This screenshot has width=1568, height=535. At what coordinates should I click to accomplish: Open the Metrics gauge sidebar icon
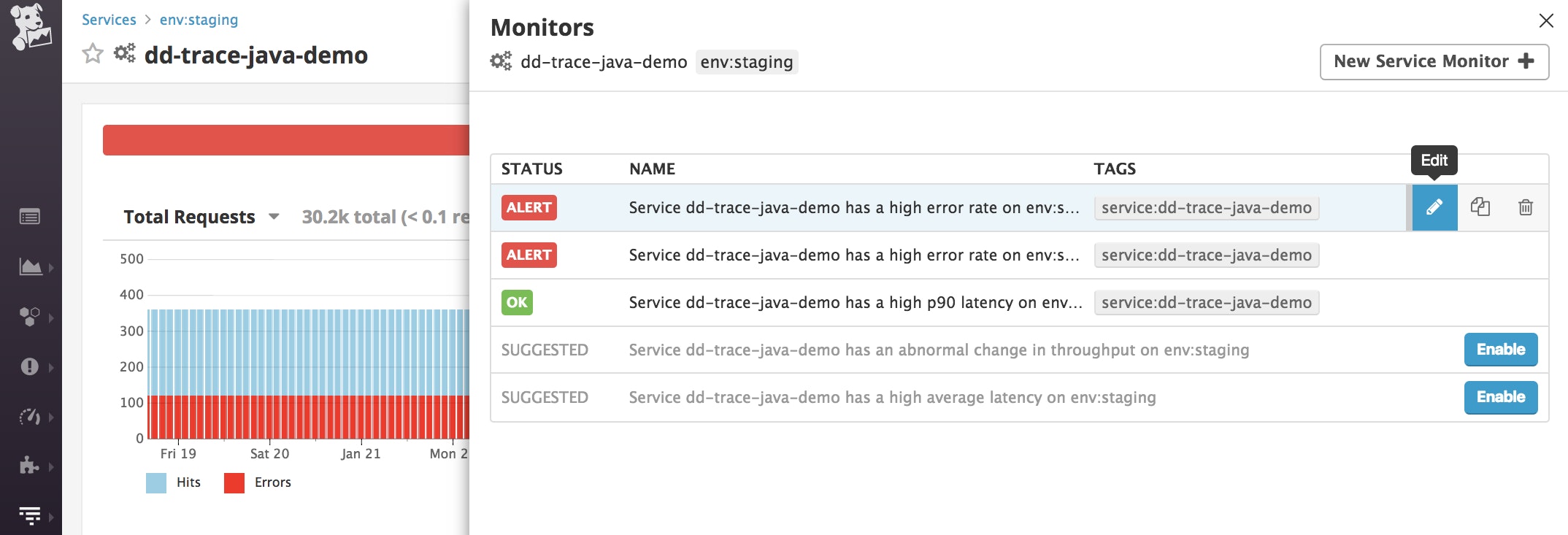point(30,417)
